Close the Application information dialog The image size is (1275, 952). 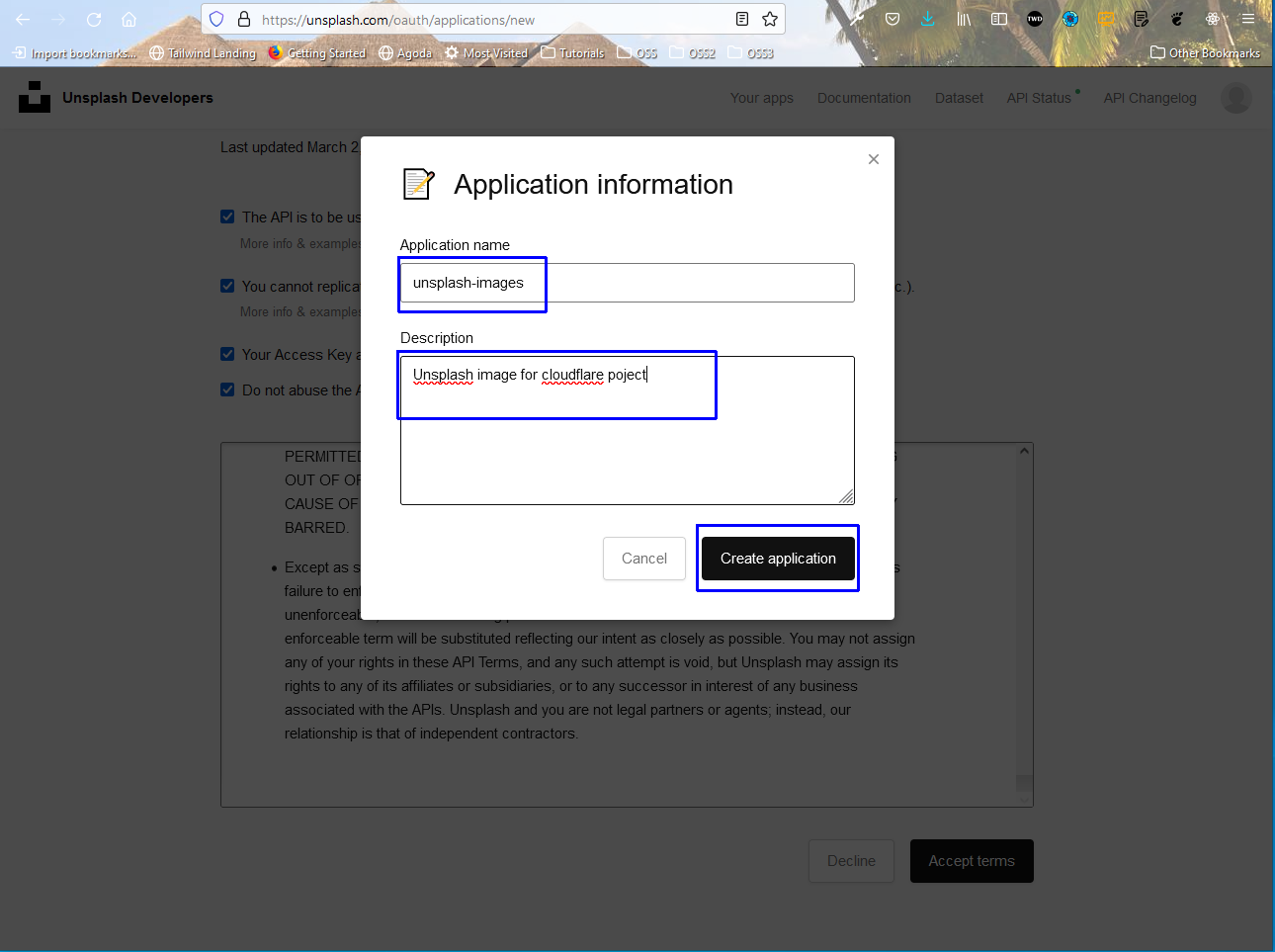[x=874, y=159]
